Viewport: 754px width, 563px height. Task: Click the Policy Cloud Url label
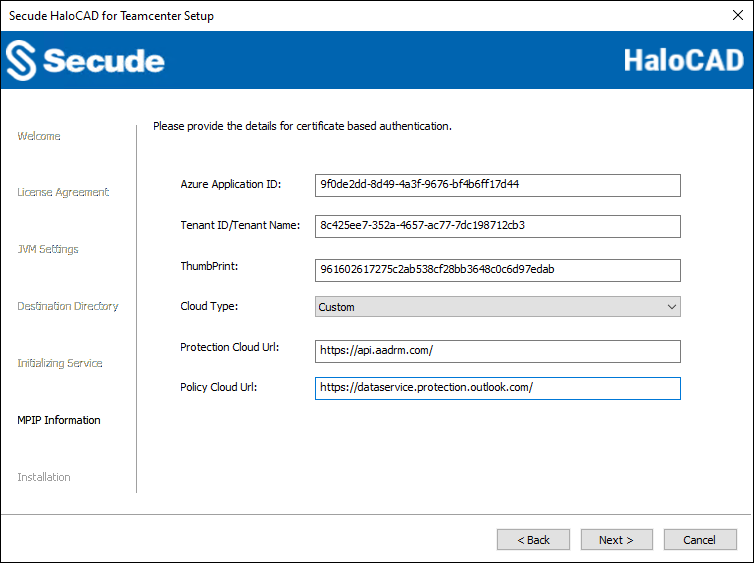click(219, 387)
